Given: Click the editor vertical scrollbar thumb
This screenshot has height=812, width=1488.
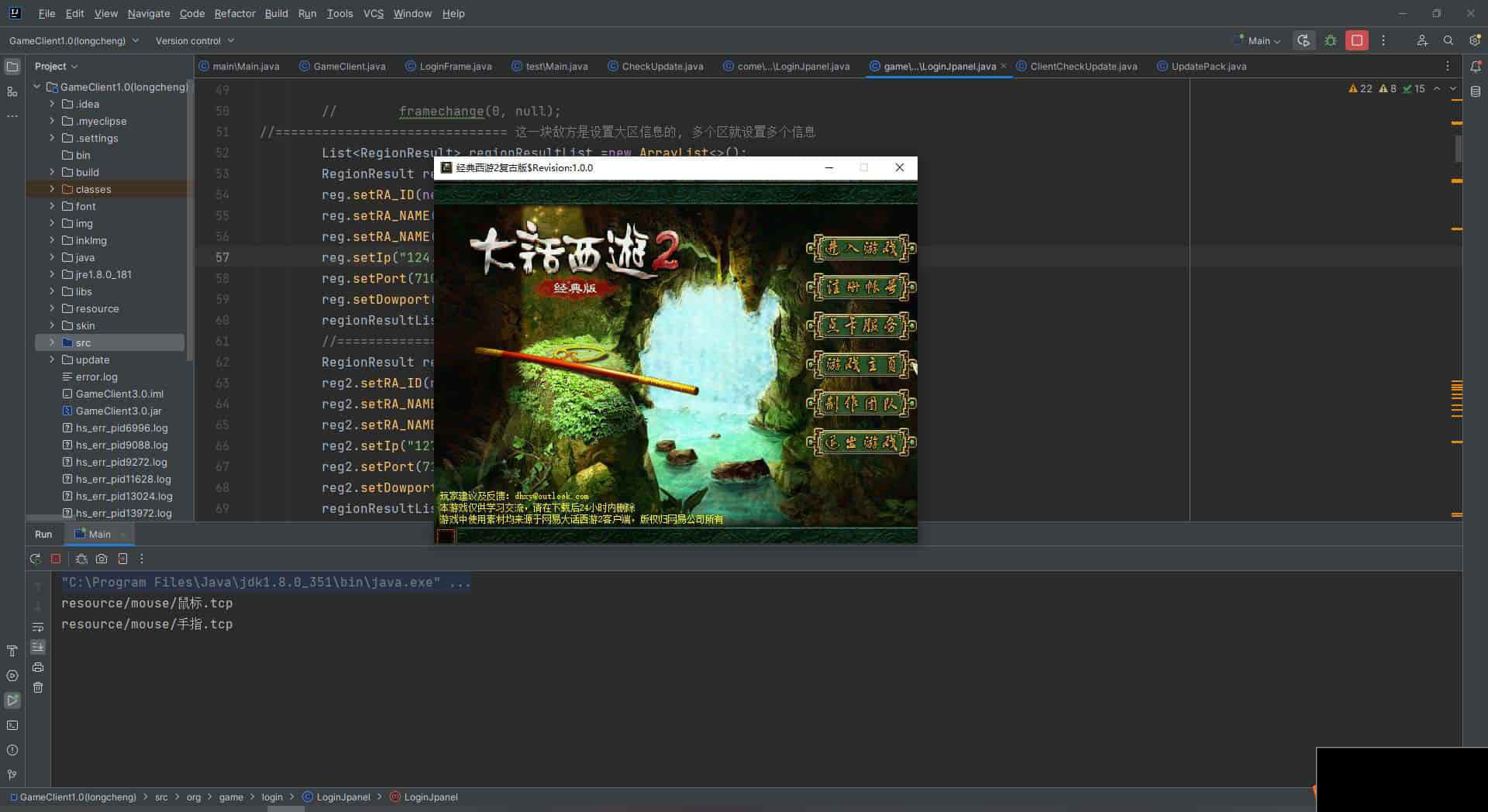Looking at the screenshot, I should [1458, 148].
